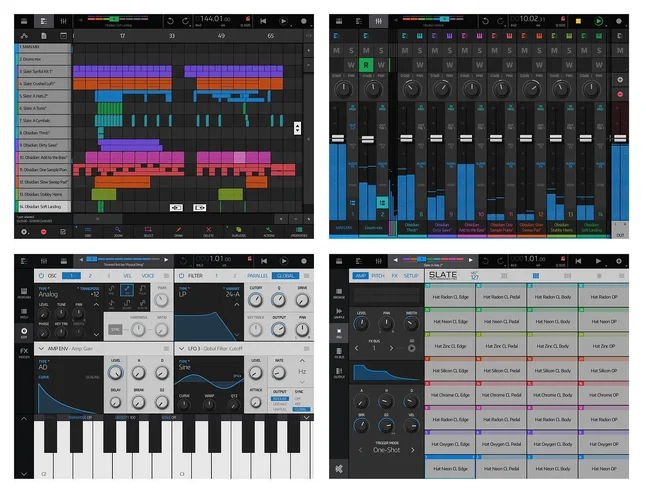Click the green play button in mixer screen

[598, 21]
